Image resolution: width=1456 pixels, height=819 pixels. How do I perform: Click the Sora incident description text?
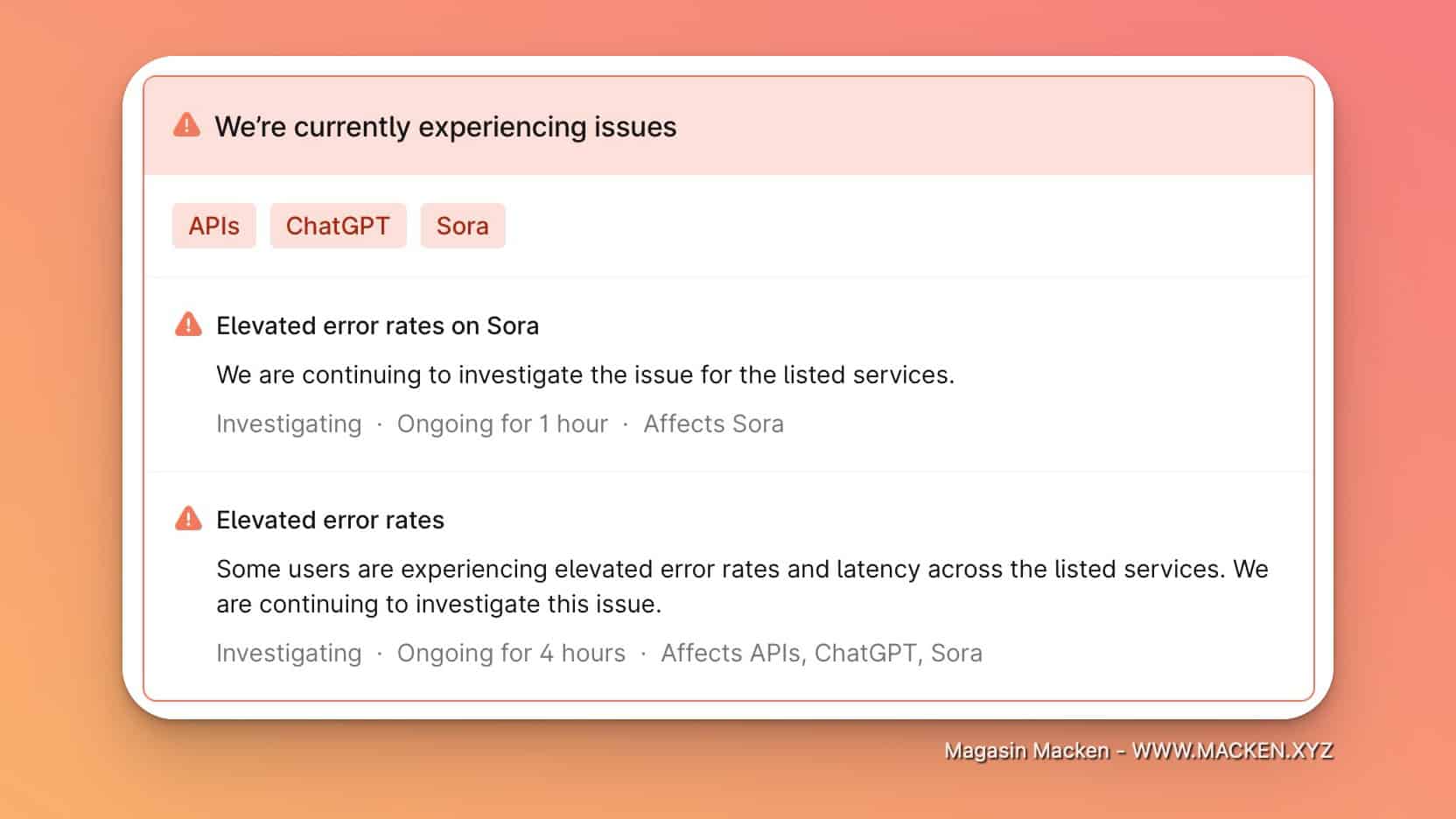(x=585, y=374)
